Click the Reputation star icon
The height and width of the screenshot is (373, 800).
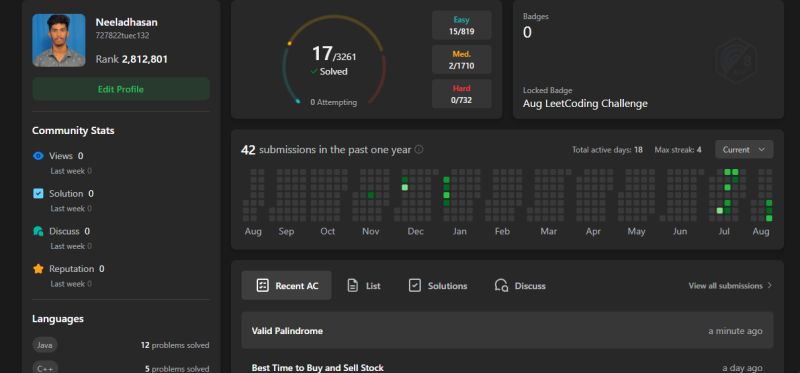coord(38,269)
